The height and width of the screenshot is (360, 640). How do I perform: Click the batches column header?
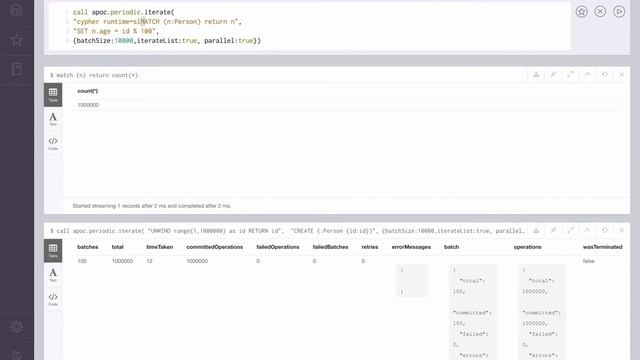(x=87, y=247)
